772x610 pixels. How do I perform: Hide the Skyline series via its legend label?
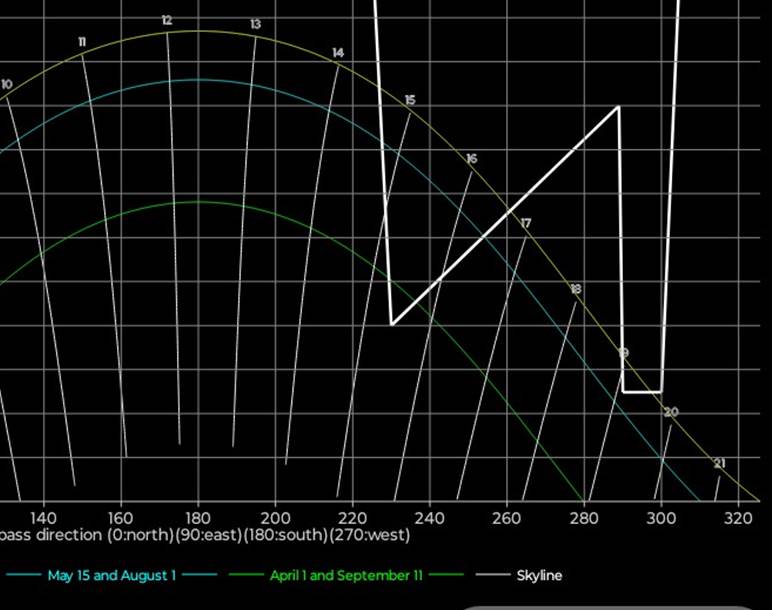pyautogui.click(x=539, y=575)
